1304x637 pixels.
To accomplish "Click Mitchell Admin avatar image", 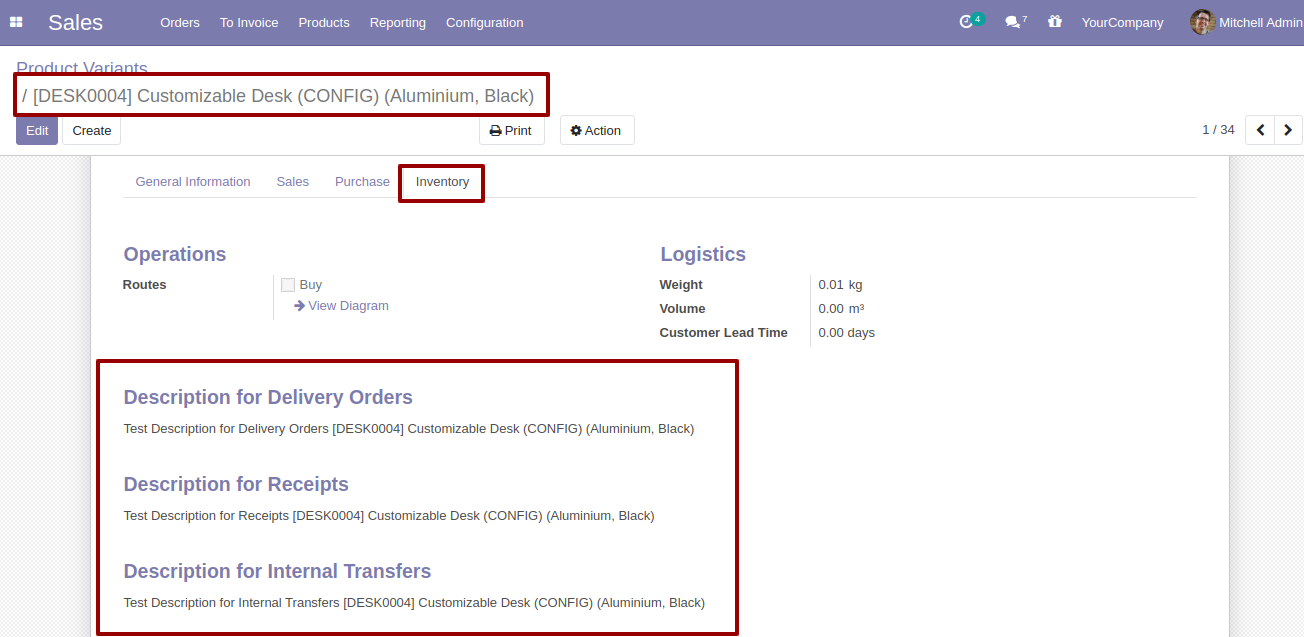I will click(x=1202, y=22).
